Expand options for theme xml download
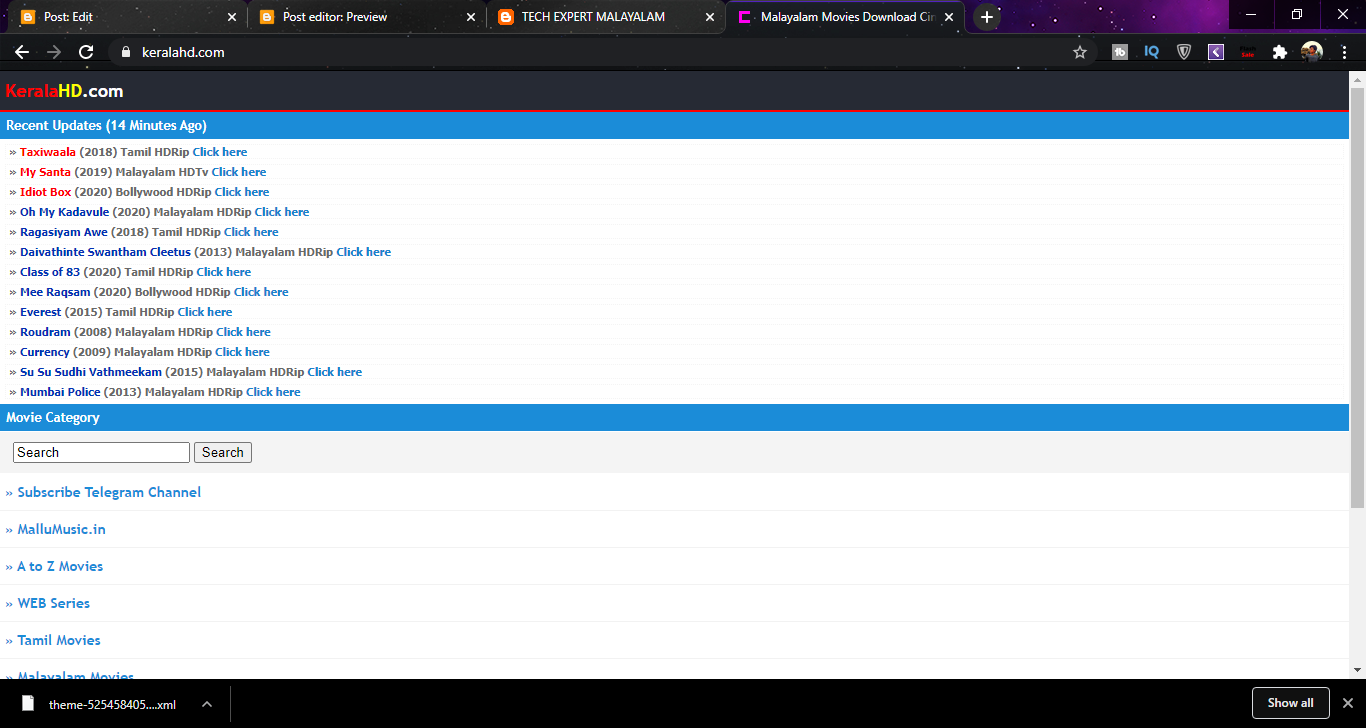This screenshot has width=1366, height=728. pyautogui.click(x=207, y=704)
